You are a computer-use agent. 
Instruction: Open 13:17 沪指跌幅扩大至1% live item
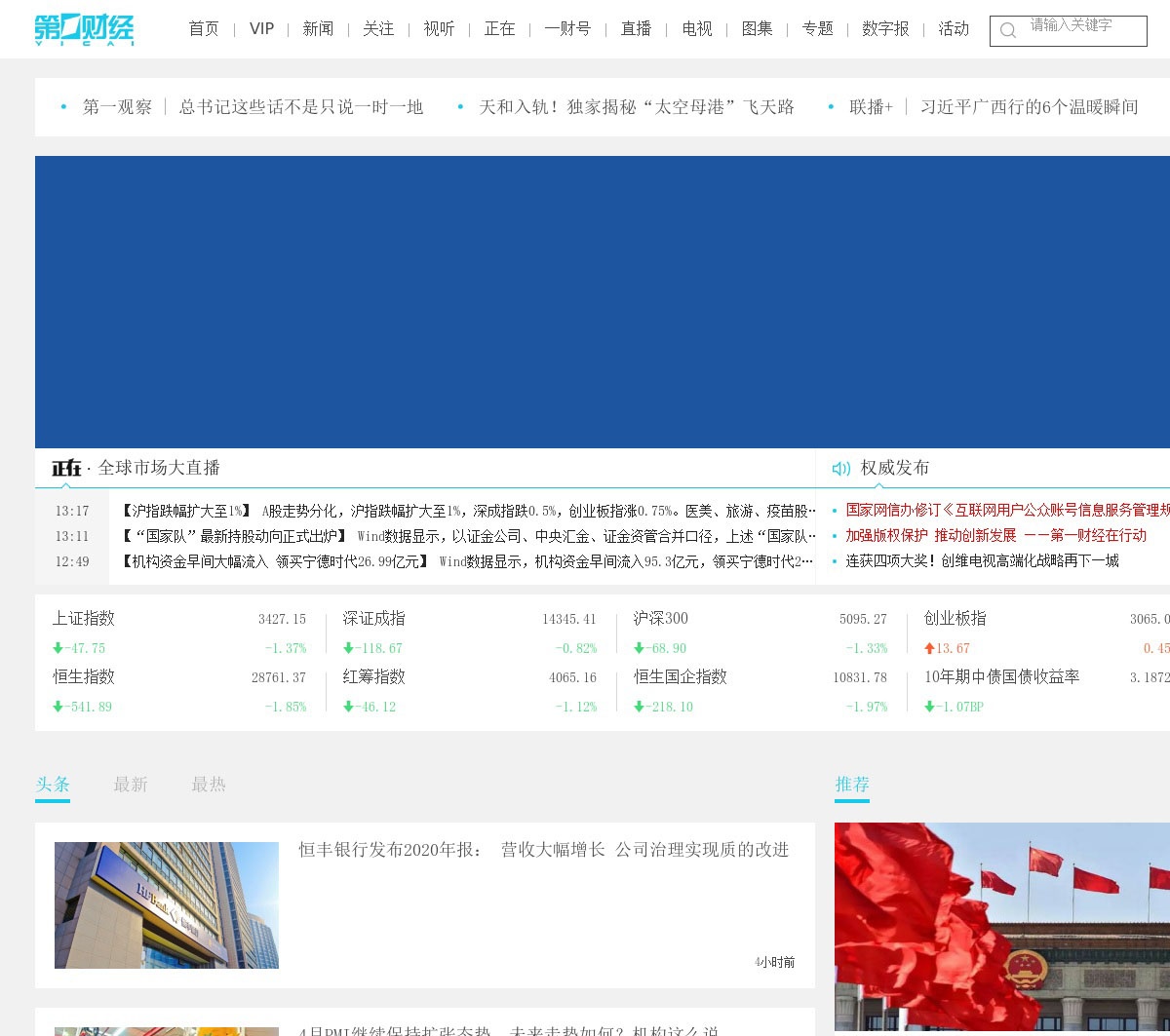pyautogui.click(x=468, y=511)
